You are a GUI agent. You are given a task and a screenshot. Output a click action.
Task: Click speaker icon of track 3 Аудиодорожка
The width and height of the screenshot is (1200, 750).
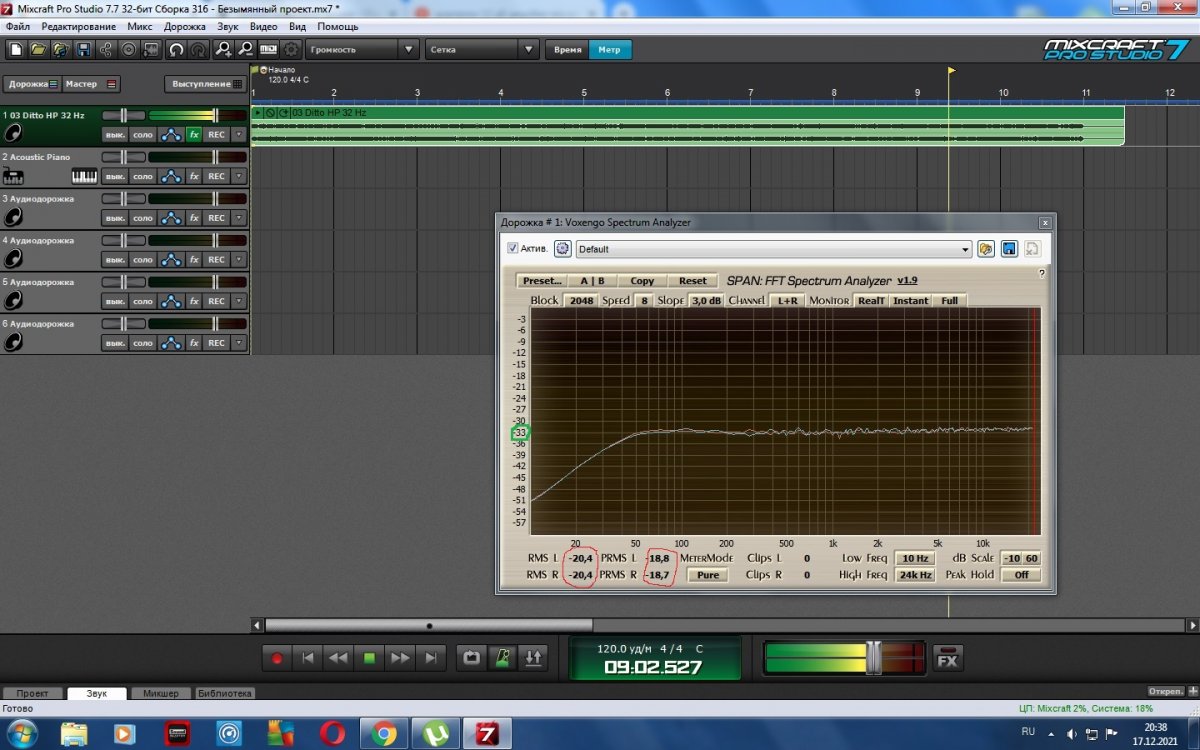(x=13, y=216)
